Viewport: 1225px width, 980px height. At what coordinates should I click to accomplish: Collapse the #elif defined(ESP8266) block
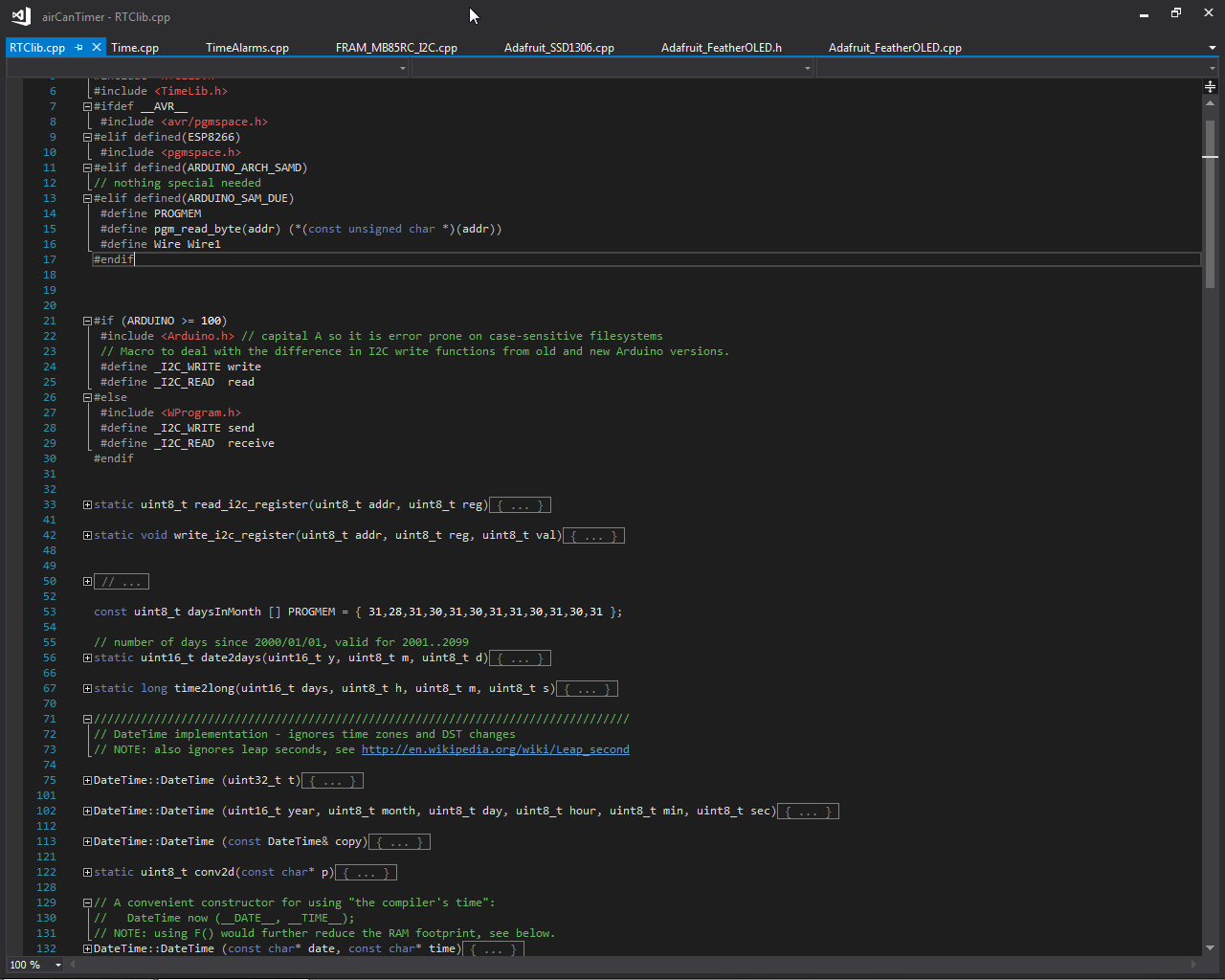tap(87, 137)
